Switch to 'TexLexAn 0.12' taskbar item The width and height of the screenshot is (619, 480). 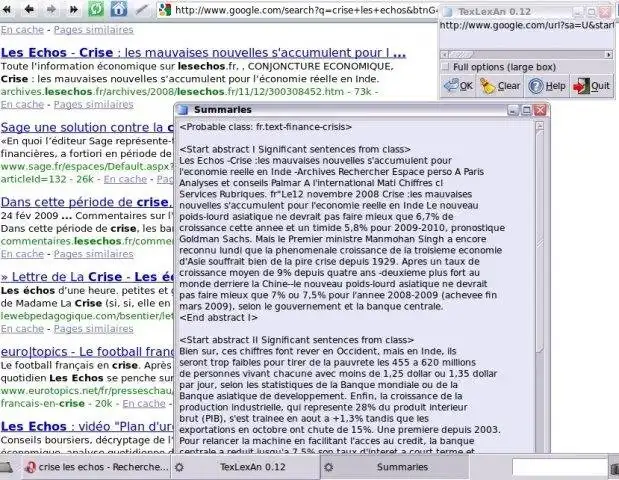point(246,467)
